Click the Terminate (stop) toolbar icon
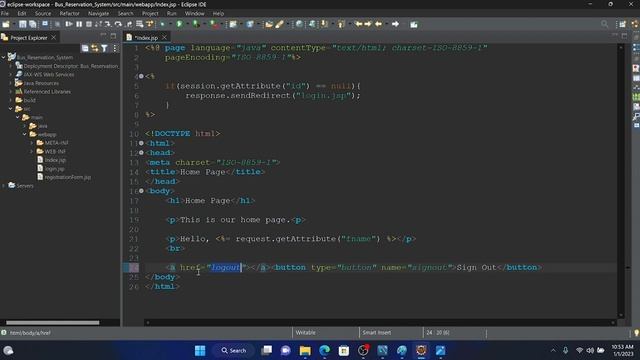The width and height of the screenshot is (640, 360). click(x=89, y=24)
